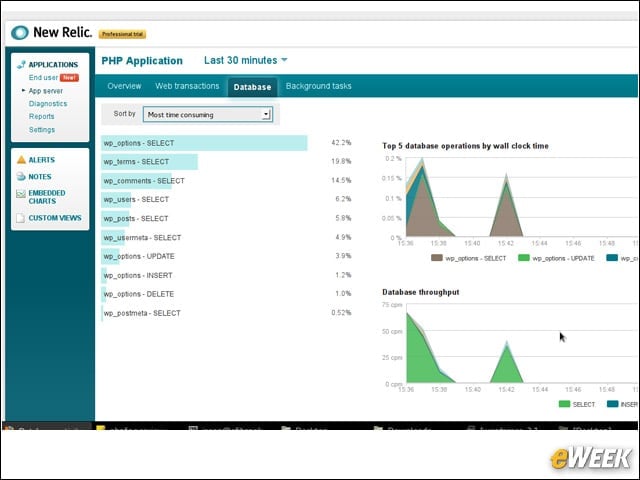The width and height of the screenshot is (640, 480).
Task: Click the New Relic logo icon
Action: tap(20, 32)
